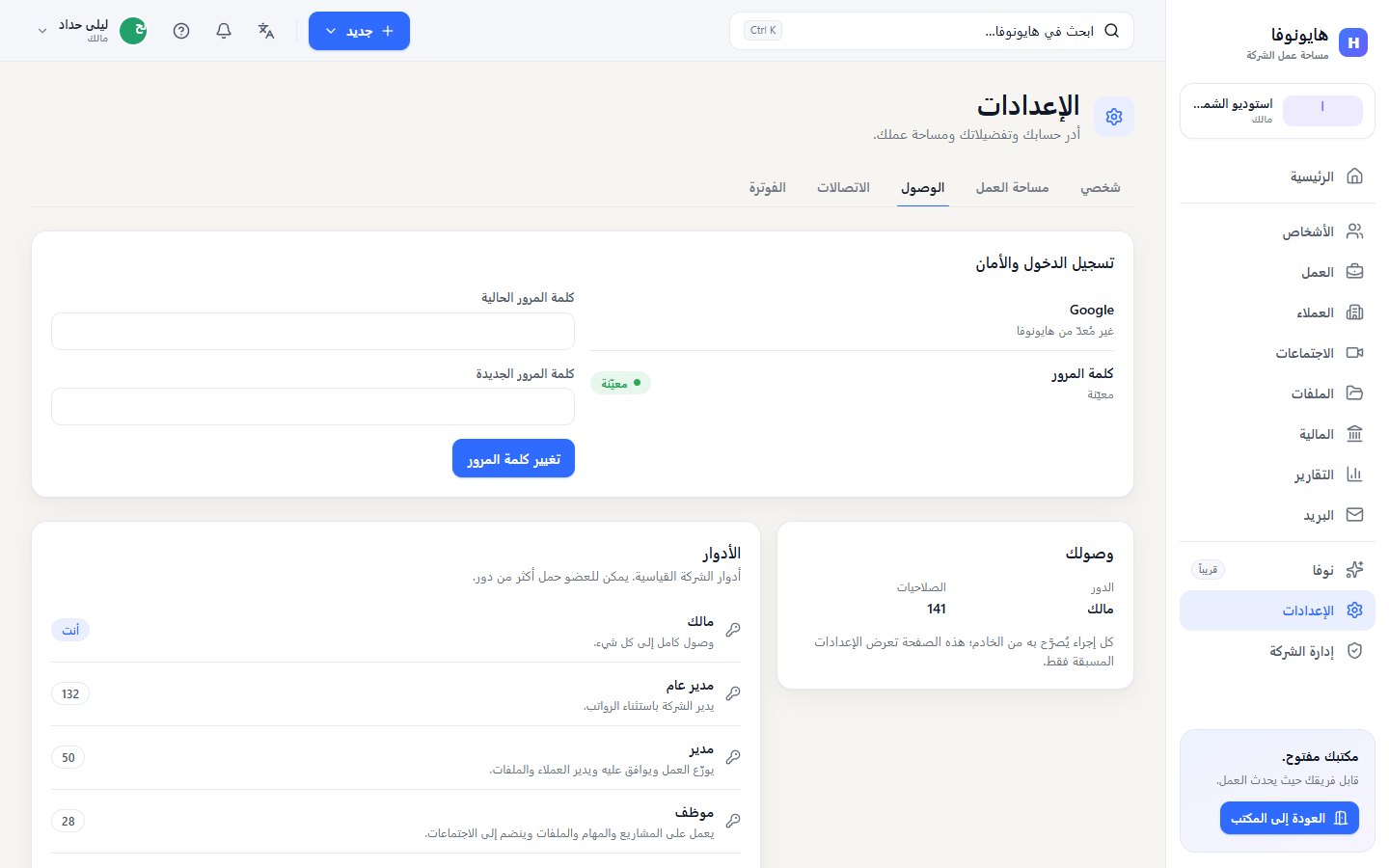Click the الأشخاص people icon

[1354, 231]
